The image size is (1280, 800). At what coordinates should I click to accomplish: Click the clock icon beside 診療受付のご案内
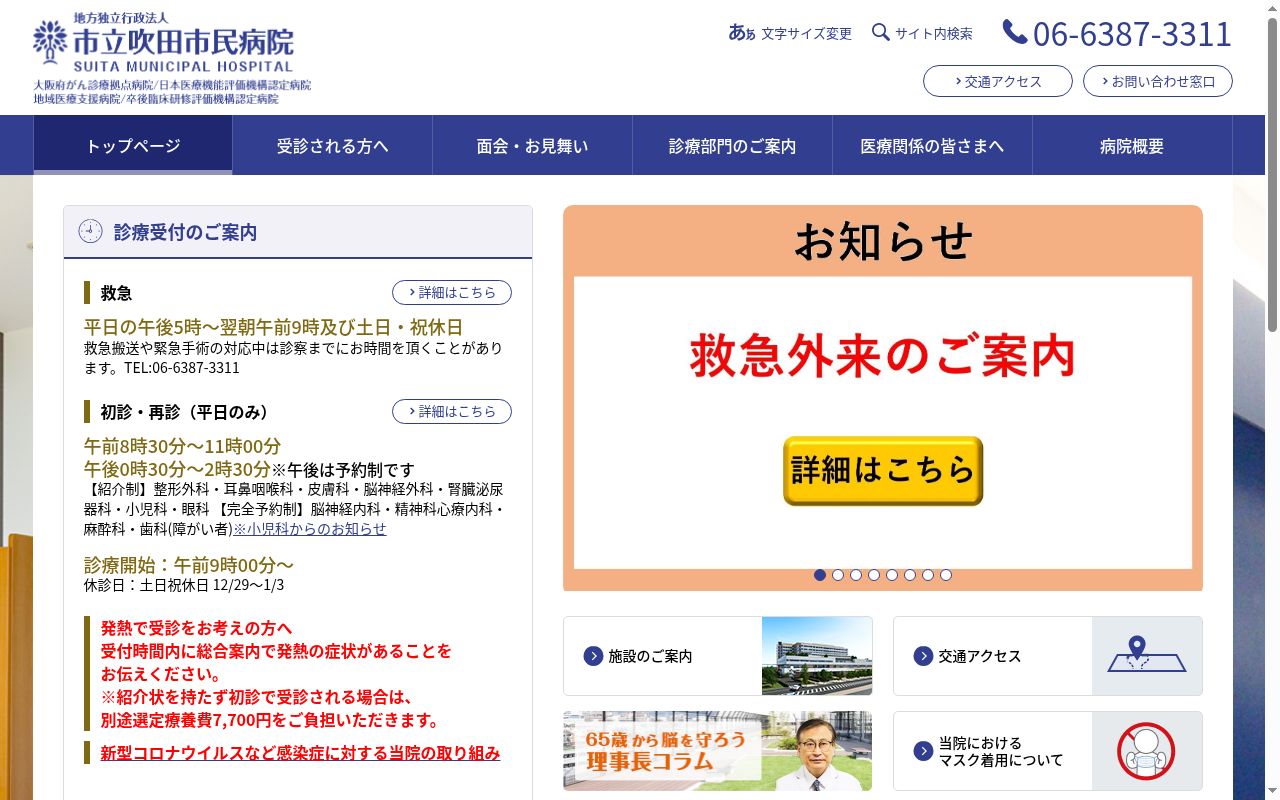point(90,232)
